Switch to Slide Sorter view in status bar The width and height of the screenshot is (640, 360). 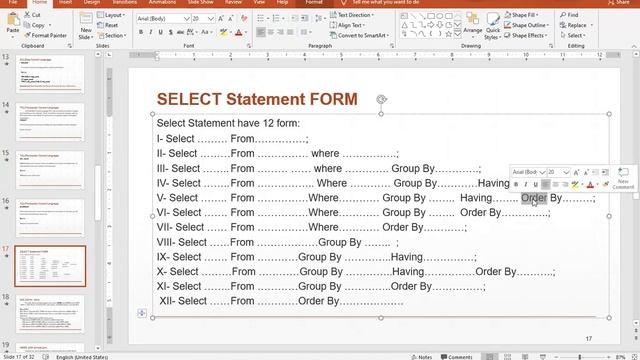[507, 357]
